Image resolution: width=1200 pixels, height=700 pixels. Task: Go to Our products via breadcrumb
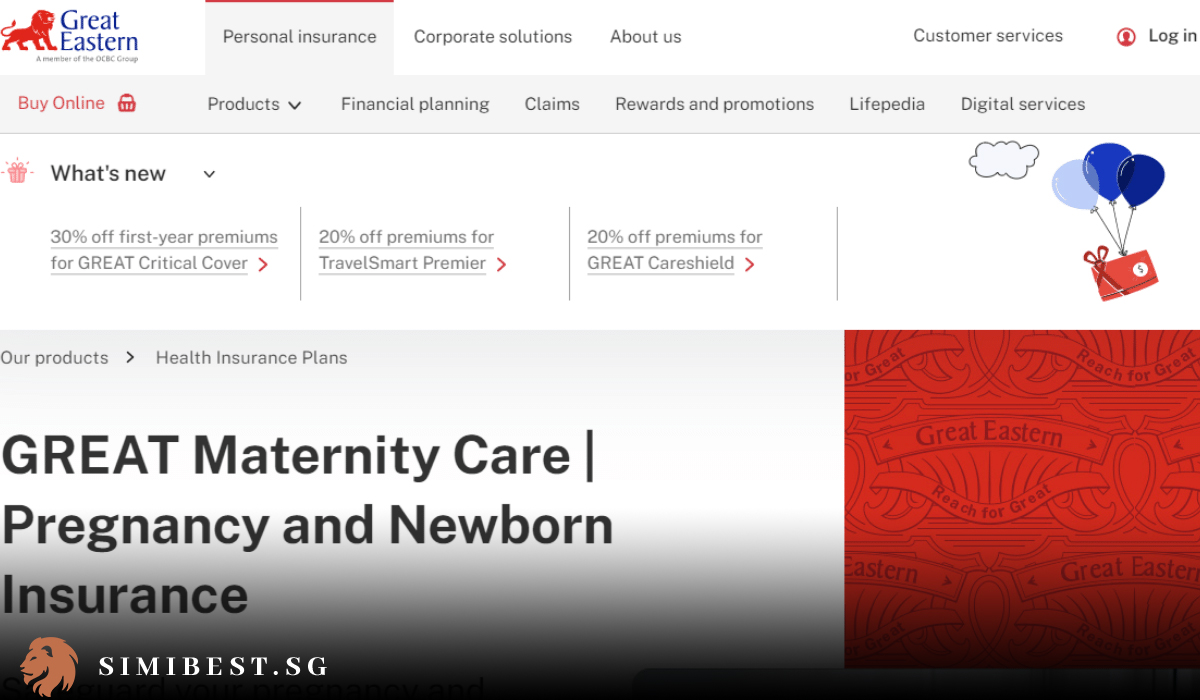(x=55, y=357)
